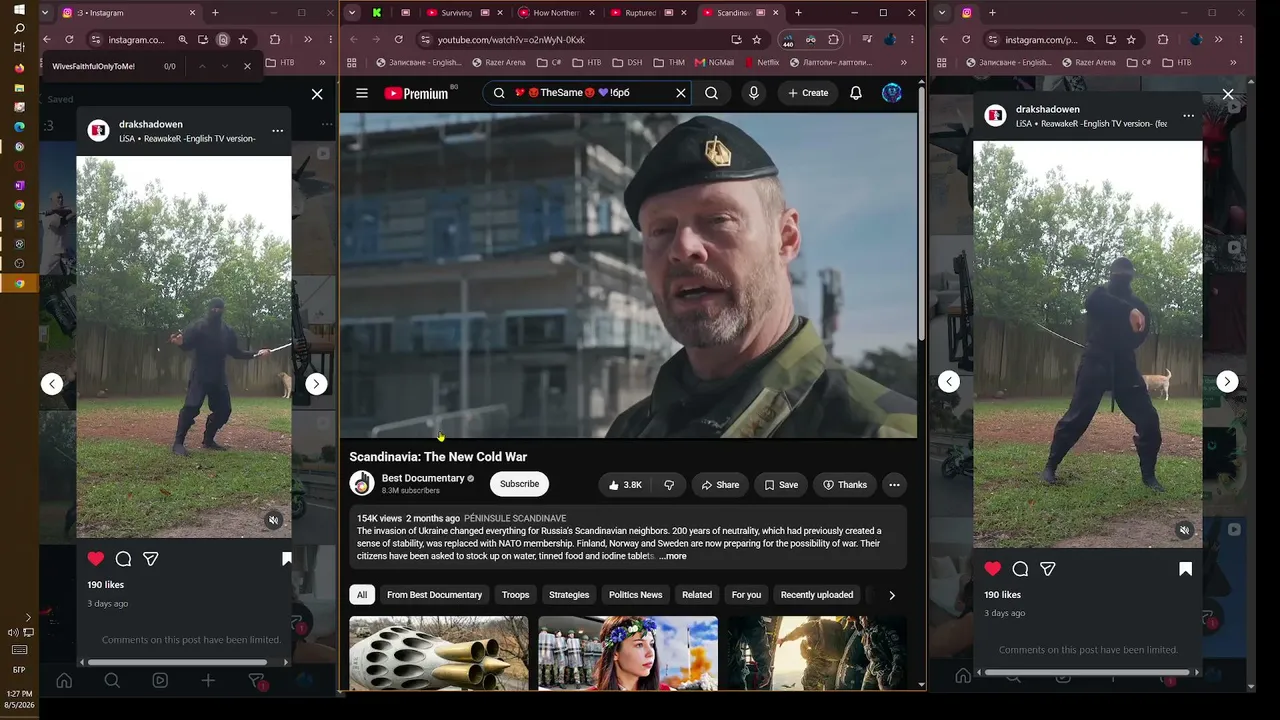Select the Politics News filter chip
Viewport: 1280px width, 720px height.
[x=636, y=595]
